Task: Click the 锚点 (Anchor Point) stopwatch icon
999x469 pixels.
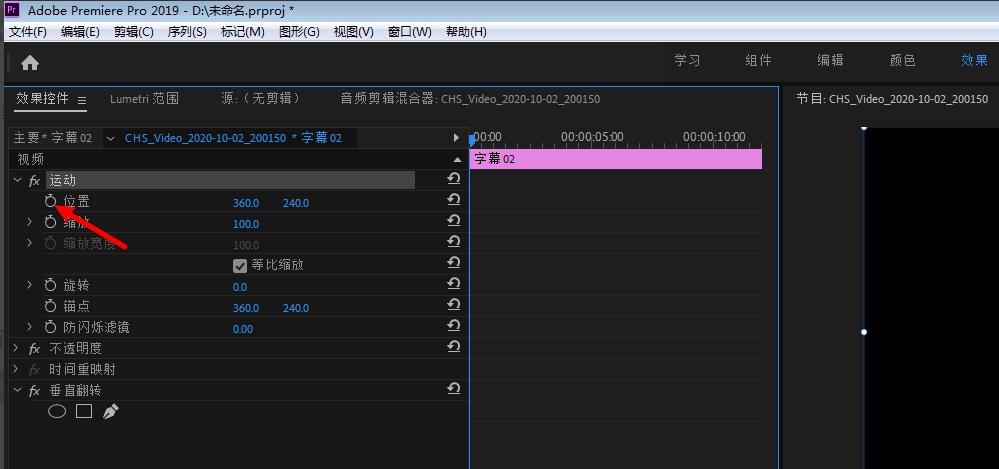Action: (50, 307)
